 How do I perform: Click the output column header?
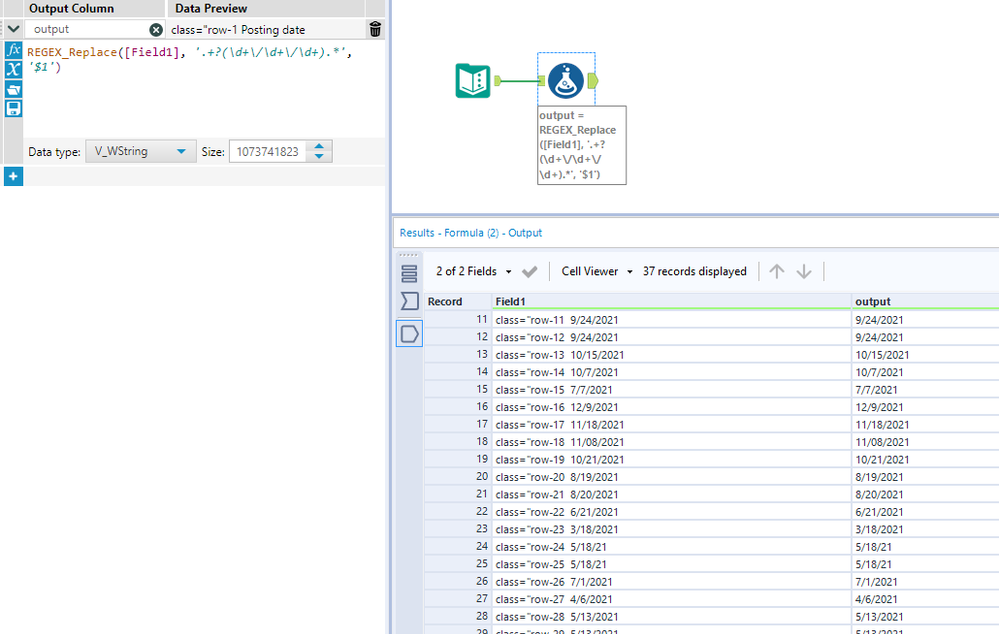click(925, 301)
